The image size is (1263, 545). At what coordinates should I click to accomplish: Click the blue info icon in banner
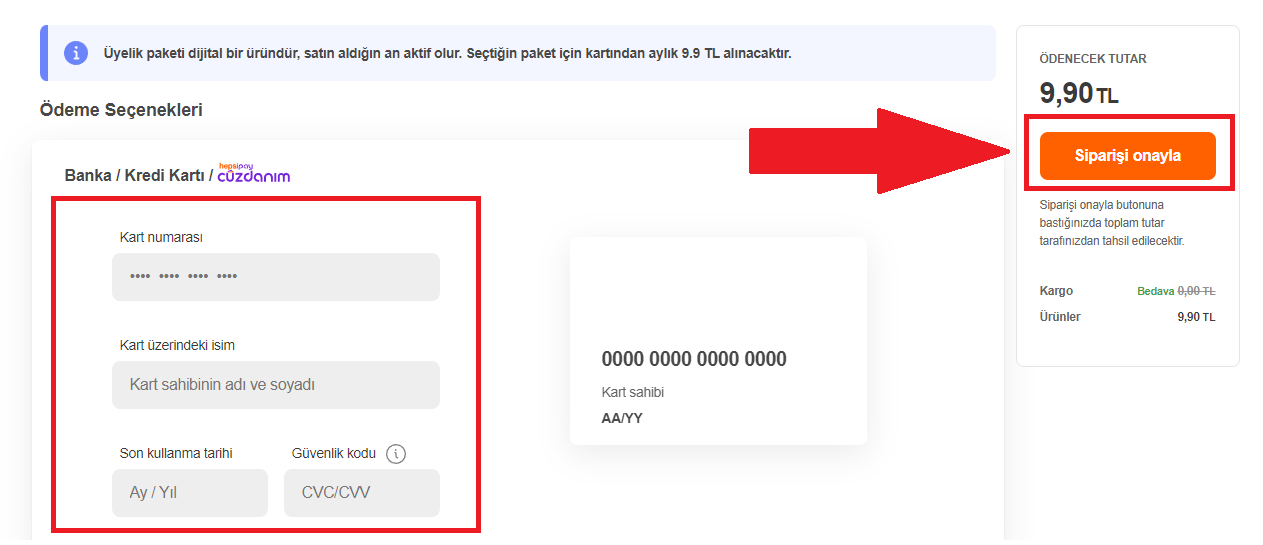[x=76, y=53]
